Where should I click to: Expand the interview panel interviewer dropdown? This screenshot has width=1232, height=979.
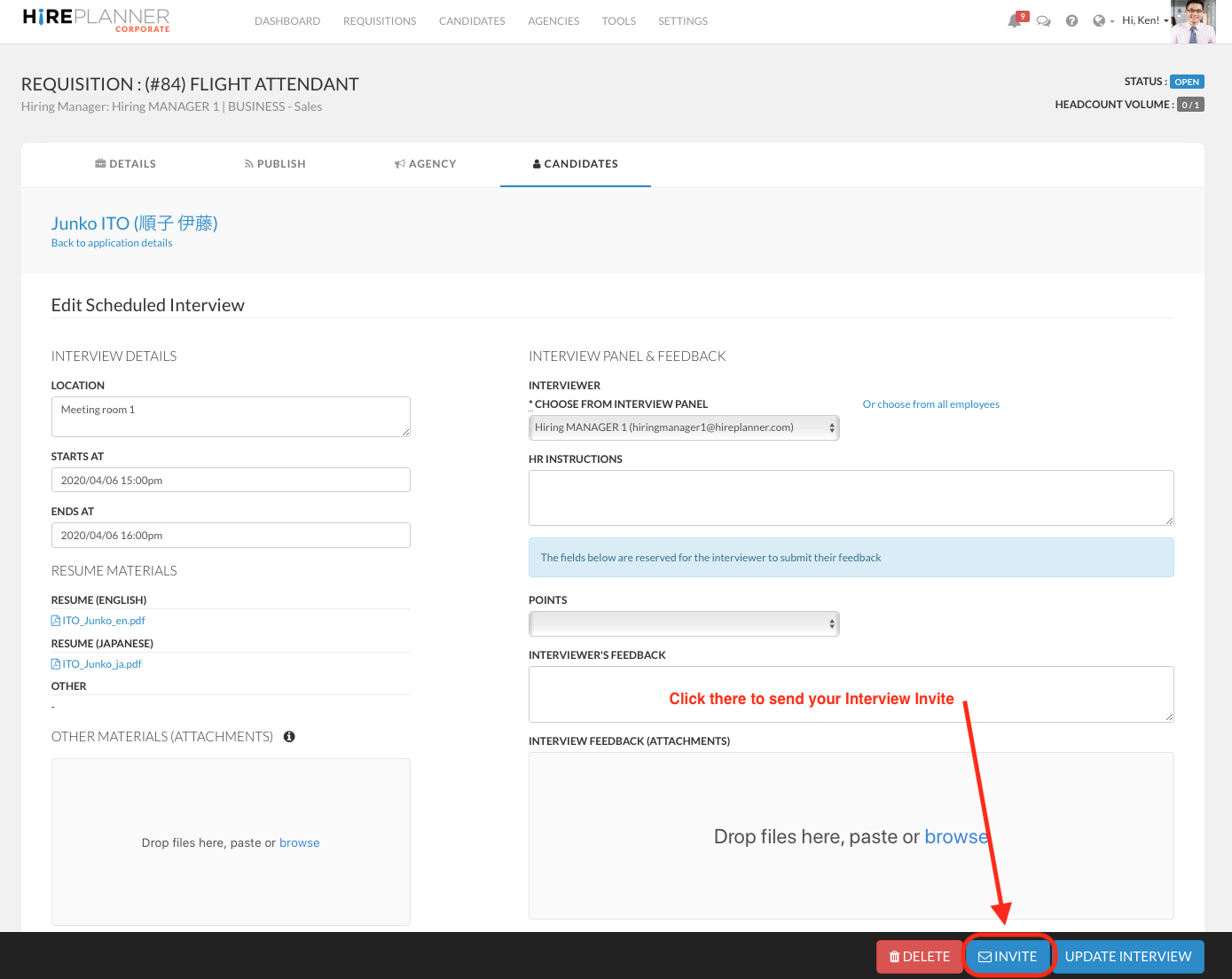tap(683, 427)
